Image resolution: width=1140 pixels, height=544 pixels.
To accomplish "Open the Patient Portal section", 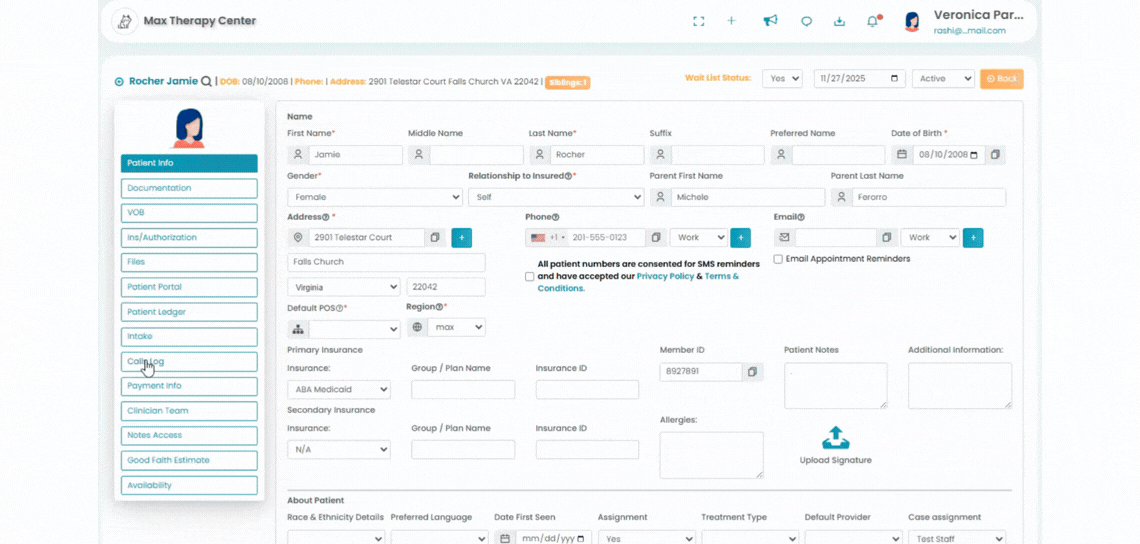I will (189, 287).
